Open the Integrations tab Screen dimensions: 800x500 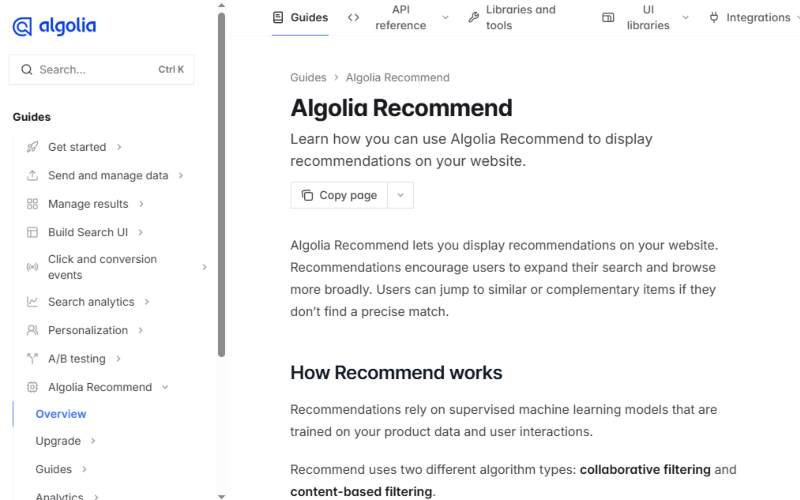pyautogui.click(x=754, y=17)
